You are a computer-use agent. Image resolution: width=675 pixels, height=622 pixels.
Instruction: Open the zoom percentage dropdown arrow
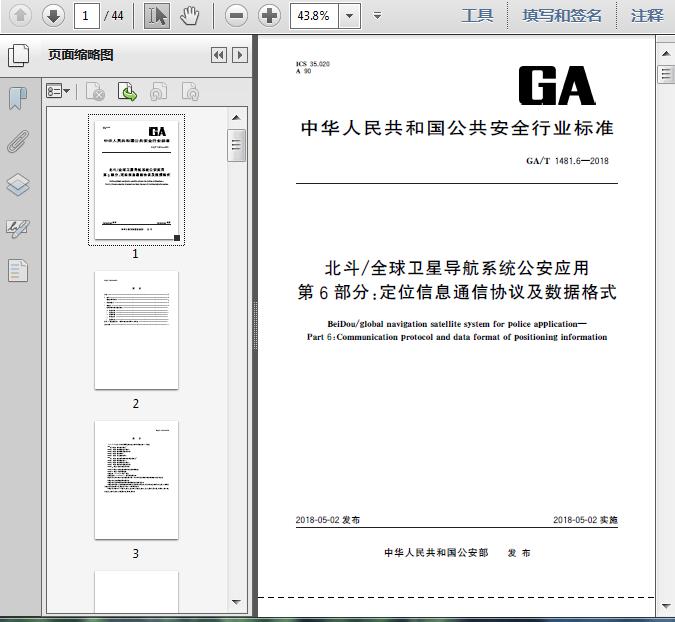coord(350,16)
